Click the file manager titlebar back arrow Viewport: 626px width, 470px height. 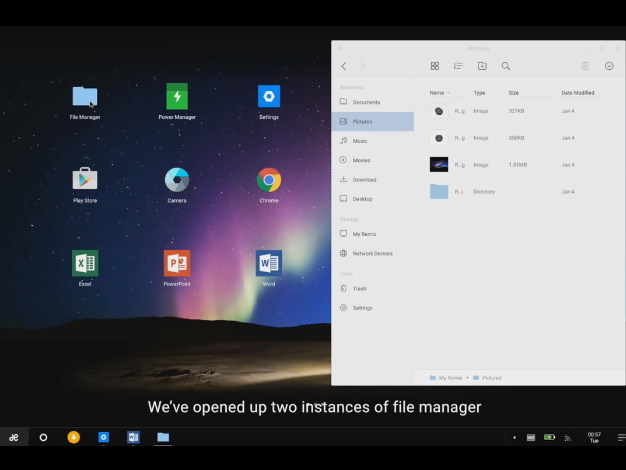(339, 48)
